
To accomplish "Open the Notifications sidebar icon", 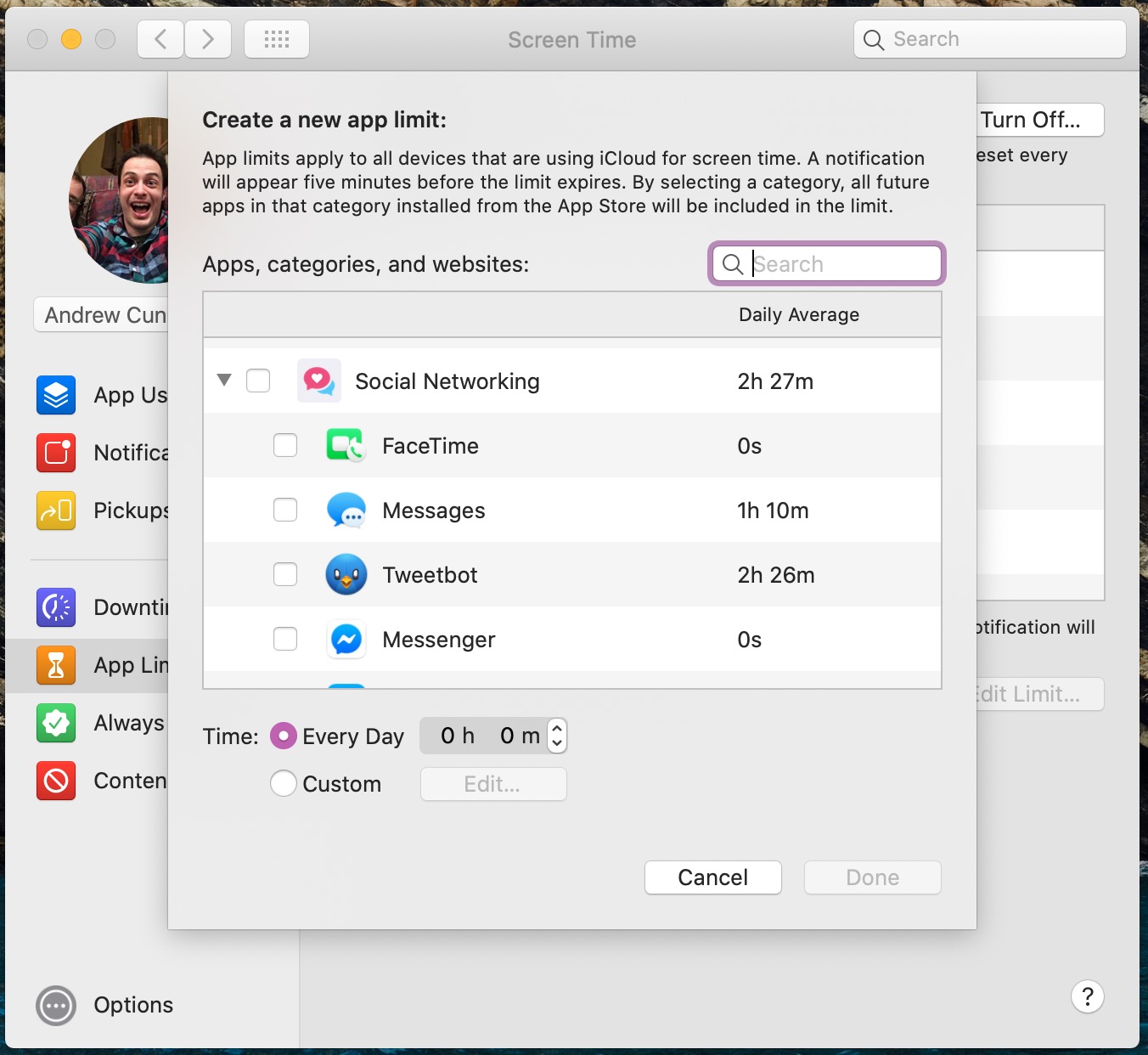I will (x=56, y=453).
